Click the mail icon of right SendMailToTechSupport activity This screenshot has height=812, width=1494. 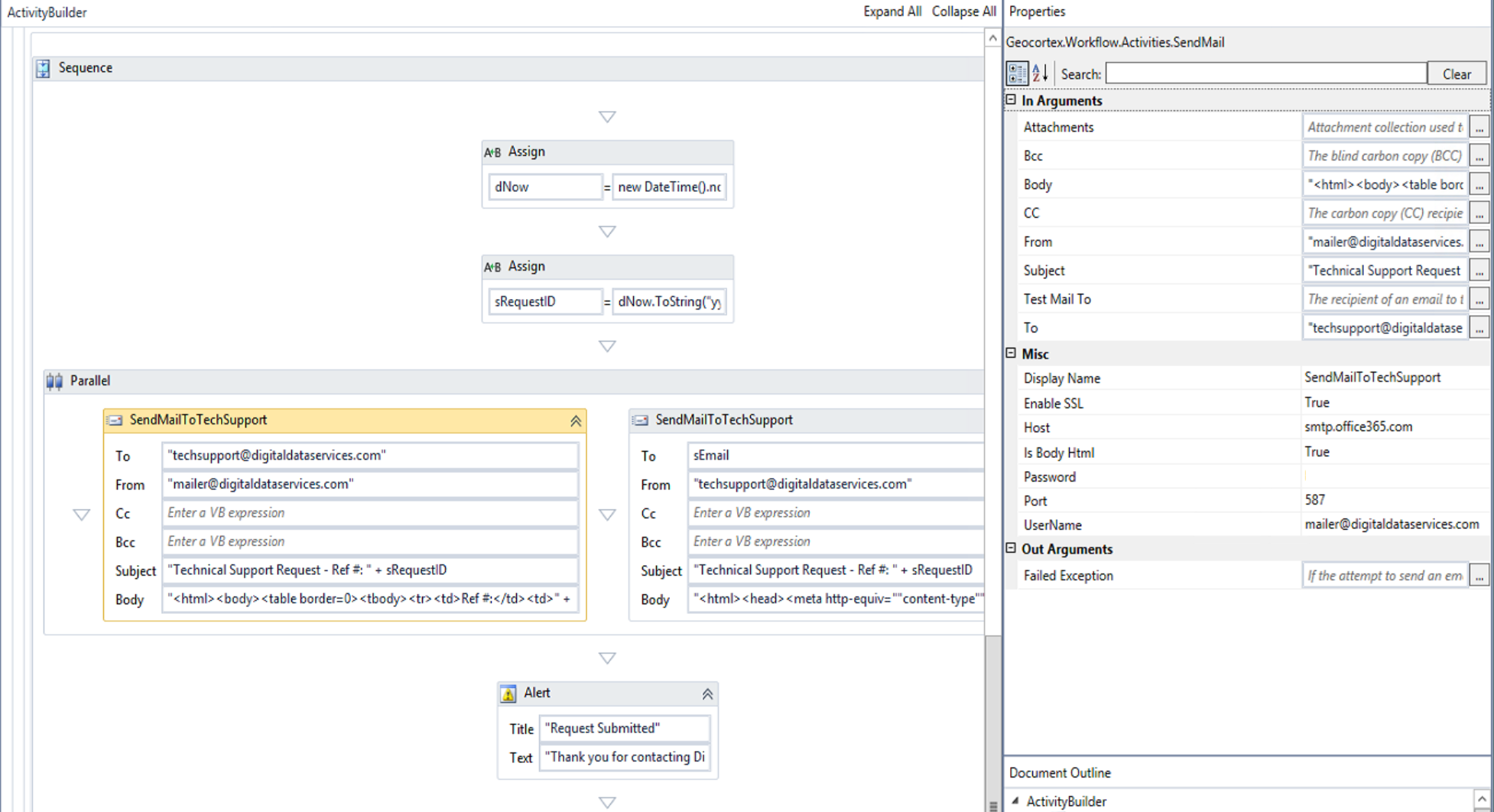coord(641,420)
